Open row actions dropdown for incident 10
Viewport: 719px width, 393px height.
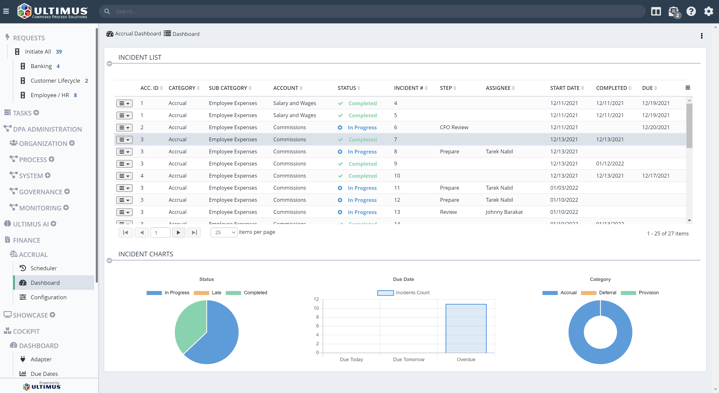[x=124, y=176]
